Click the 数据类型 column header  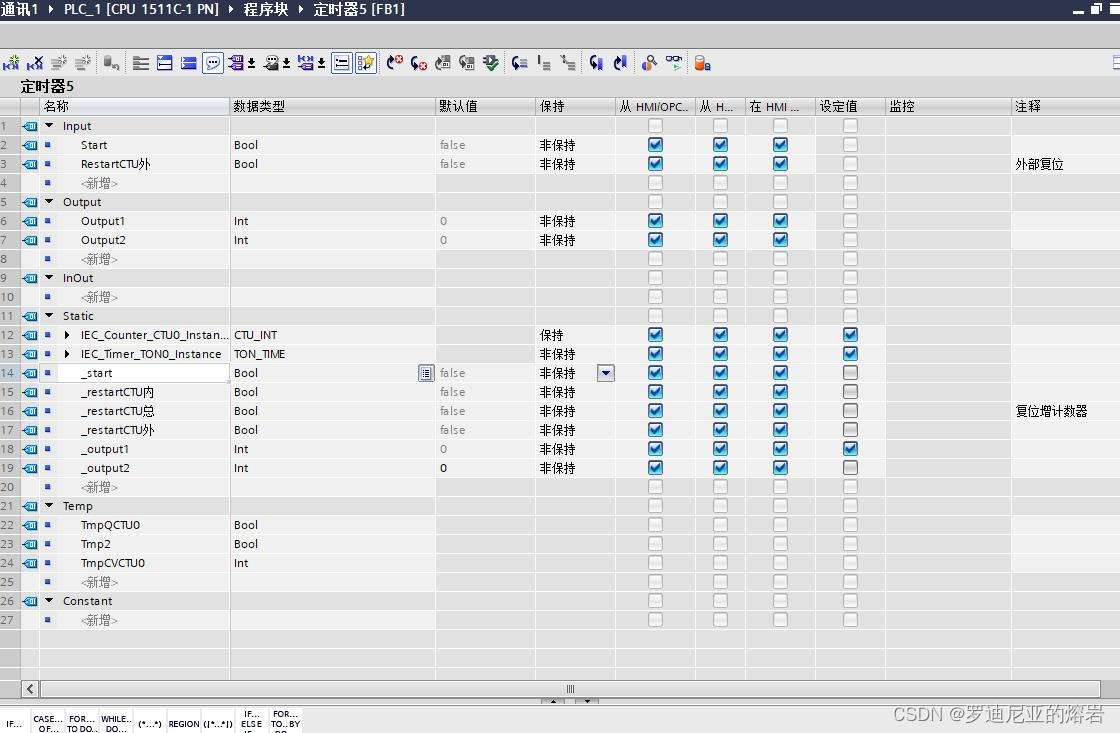(x=332, y=106)
